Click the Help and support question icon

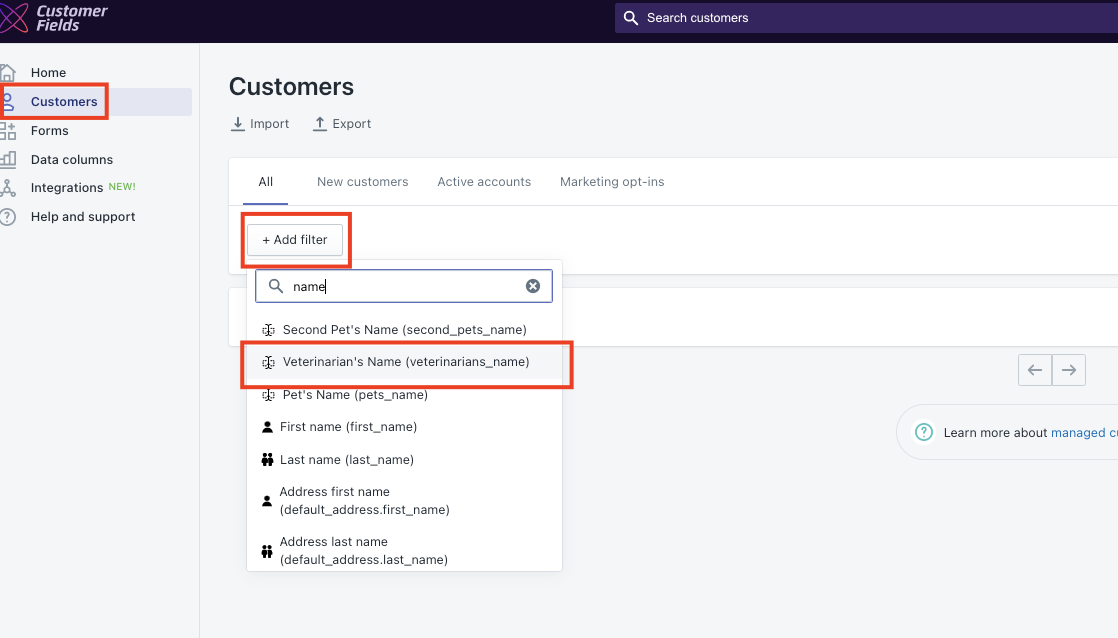click(x=8, y=216)
